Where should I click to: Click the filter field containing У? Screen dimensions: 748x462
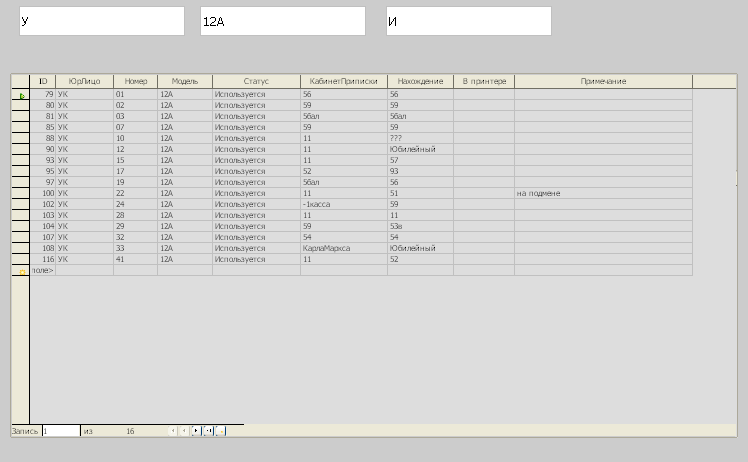pyautogui.click(x=102, y=21)
